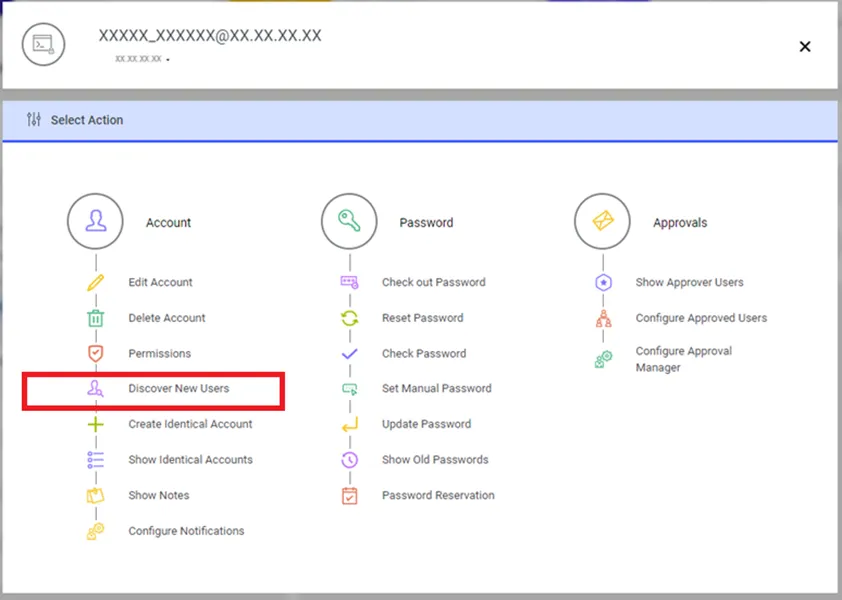Click the pencil icon for Edit Account
842x600 pixels.
pos(96,283)
